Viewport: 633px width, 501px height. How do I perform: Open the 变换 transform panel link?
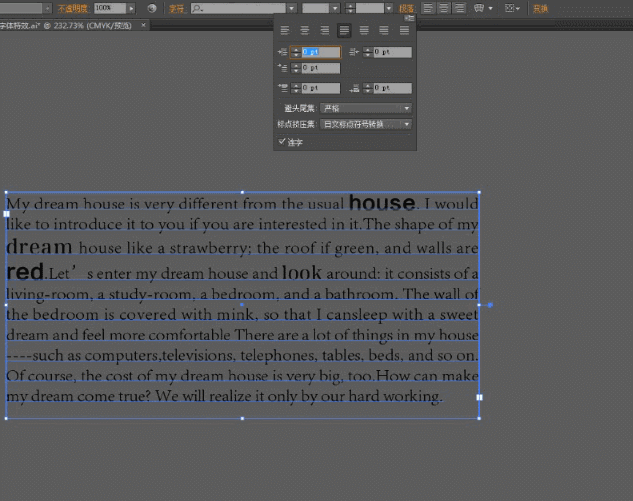point(541,8)
